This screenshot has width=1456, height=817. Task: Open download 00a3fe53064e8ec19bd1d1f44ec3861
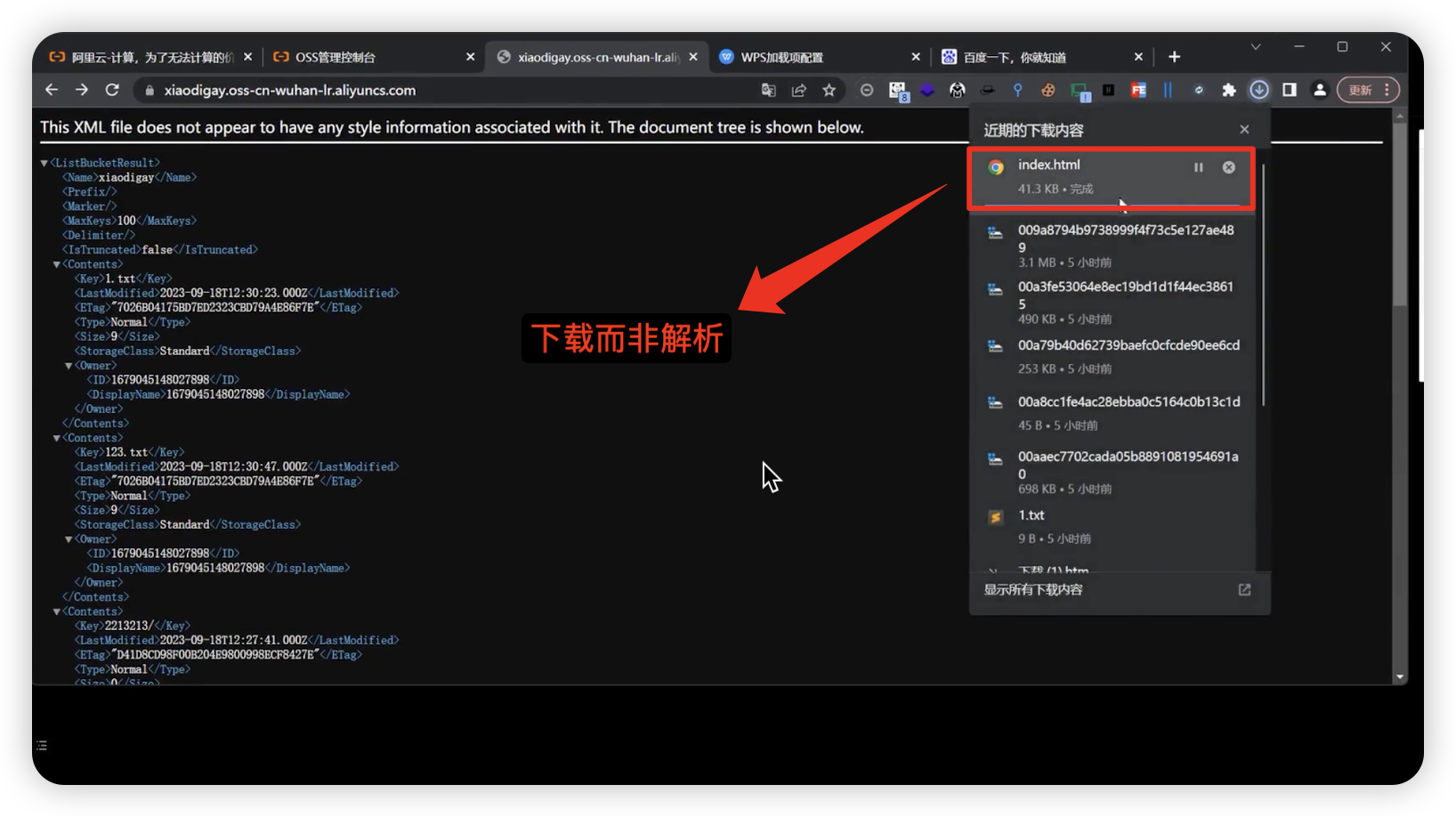point(1112,303)
